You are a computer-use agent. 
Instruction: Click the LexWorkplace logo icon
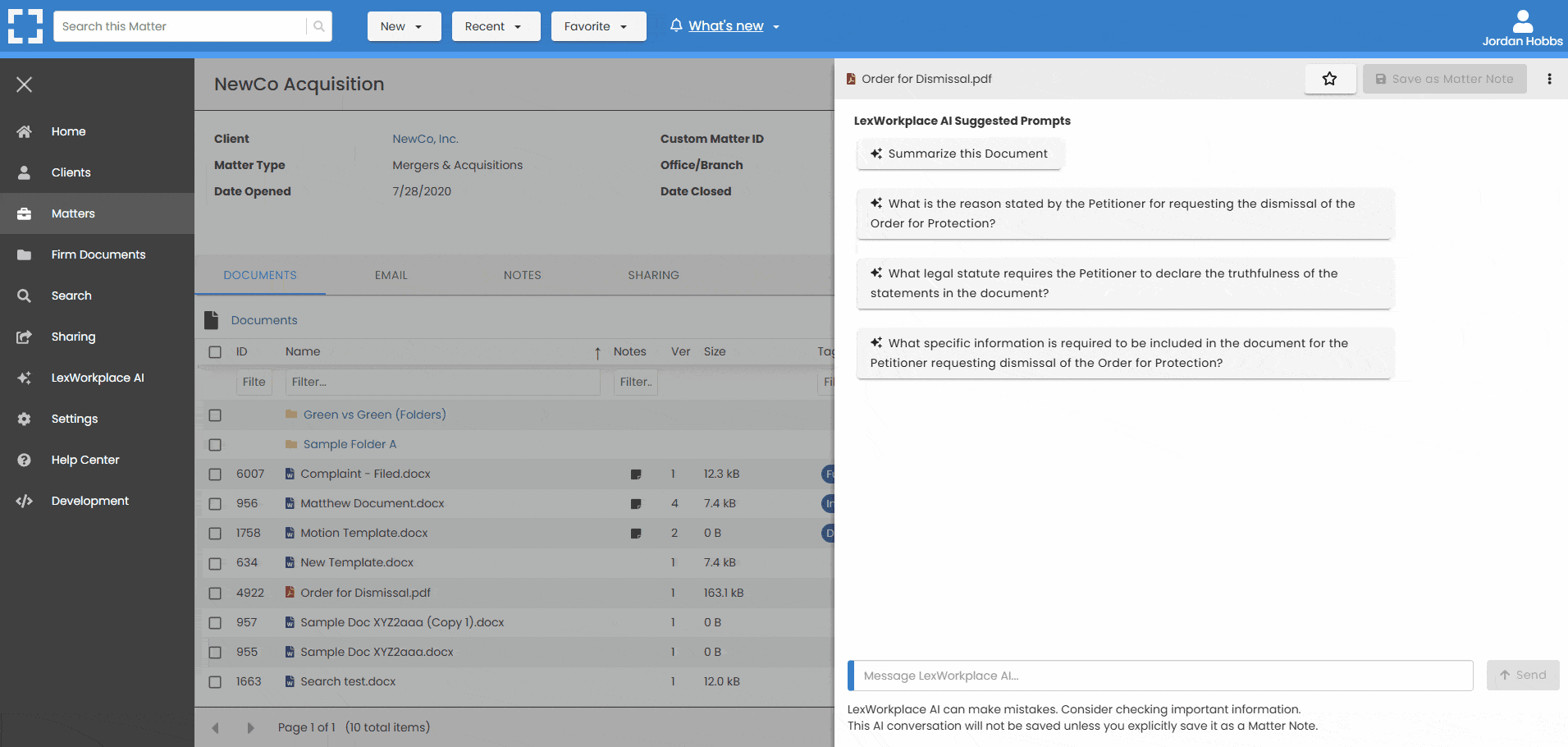[x=25, y=26]
